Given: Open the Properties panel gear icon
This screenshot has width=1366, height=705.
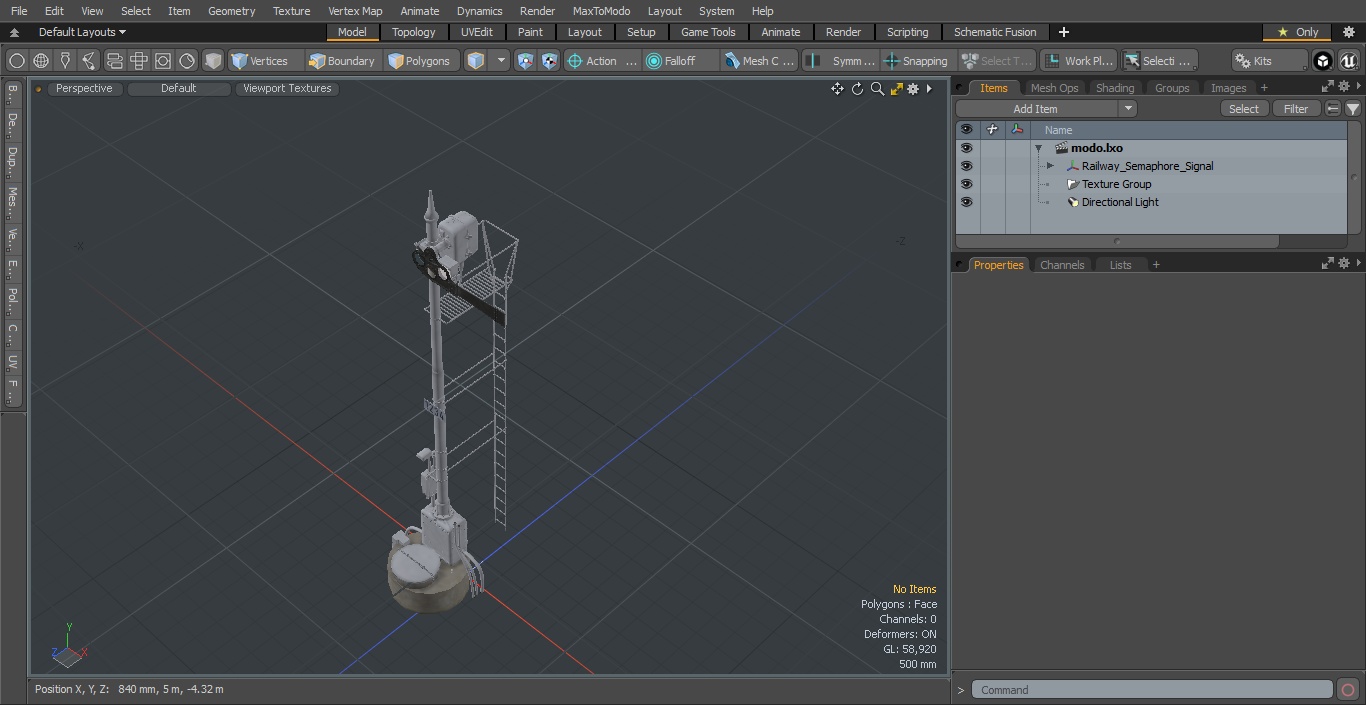Looking at the screenshot, I should pos(1343,264).
